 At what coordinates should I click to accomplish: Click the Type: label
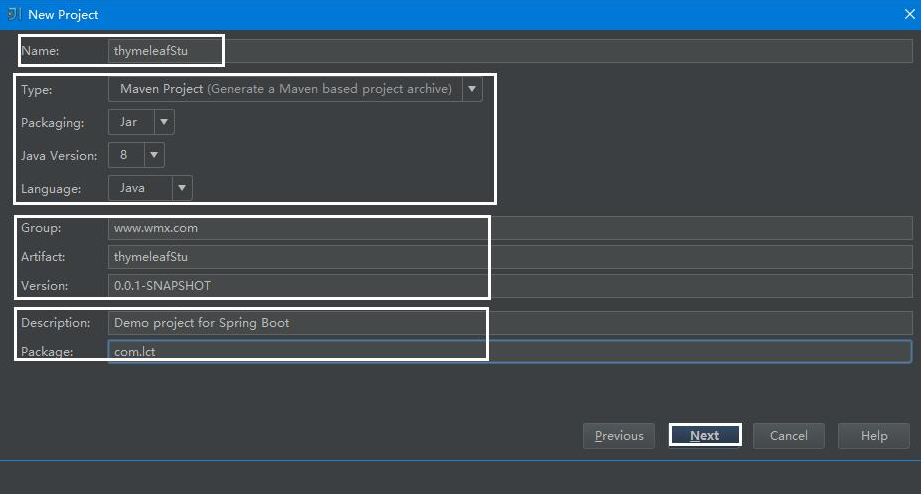36,90
